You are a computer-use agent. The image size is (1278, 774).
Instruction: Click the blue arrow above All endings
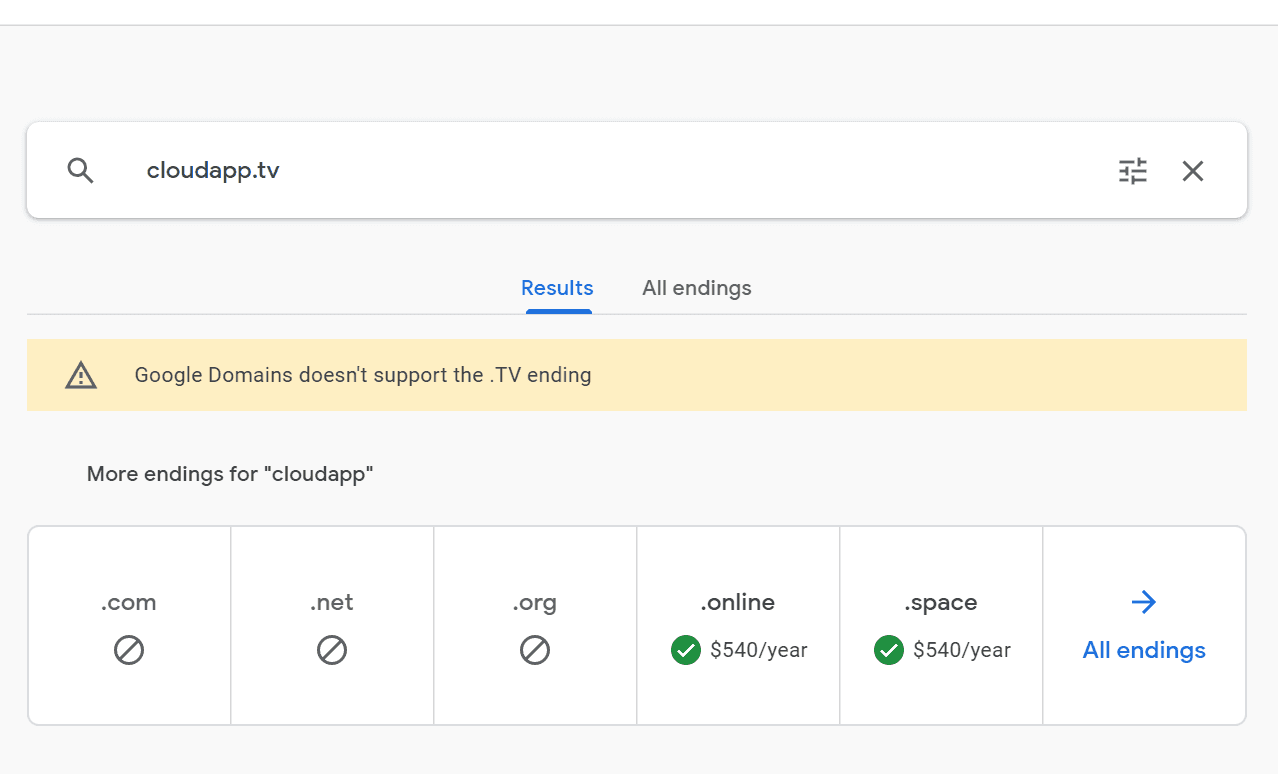(x=1144, y=602)
